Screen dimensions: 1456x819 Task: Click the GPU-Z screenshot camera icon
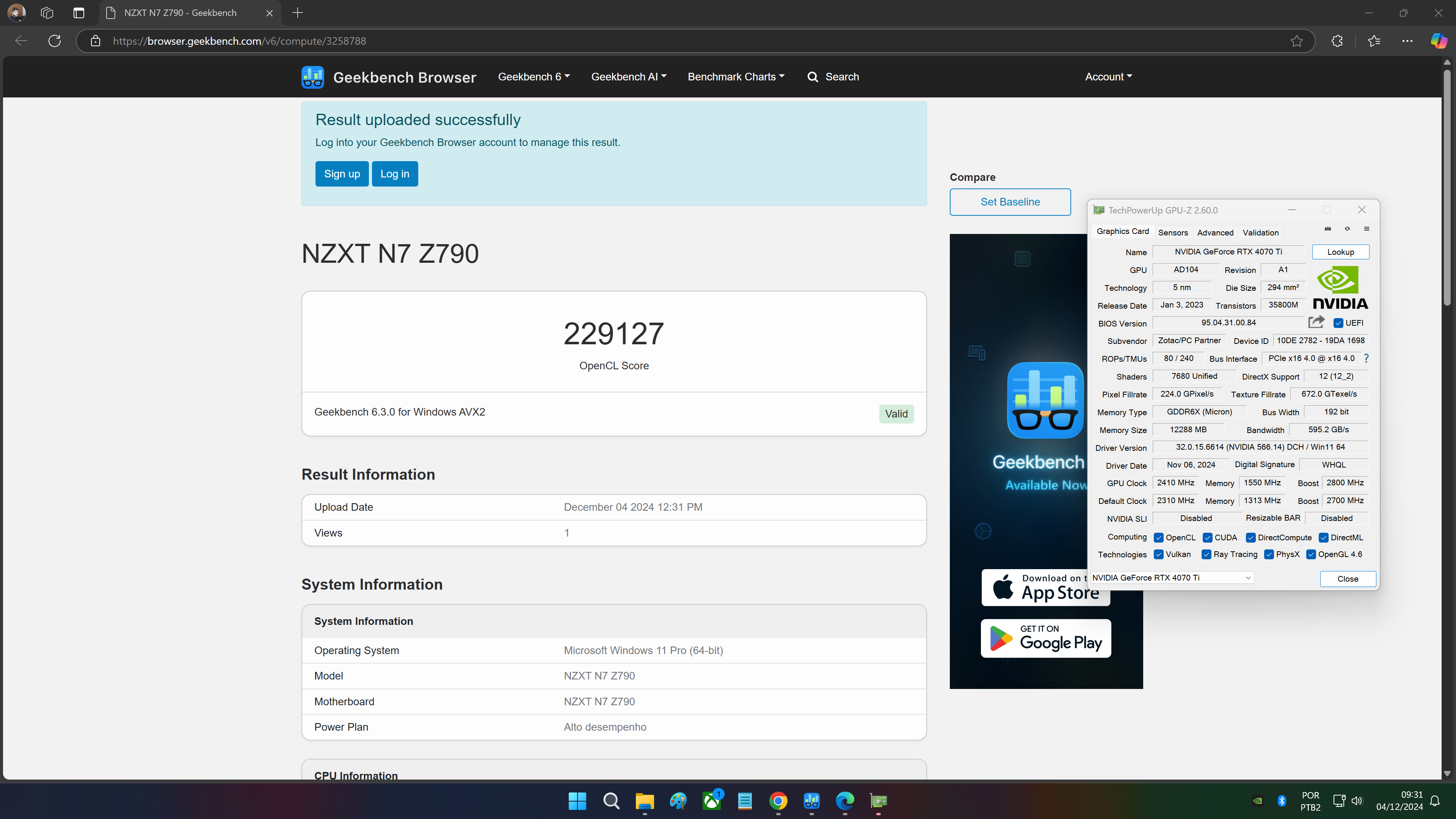pyautogui.click(x=1328, y=229)
